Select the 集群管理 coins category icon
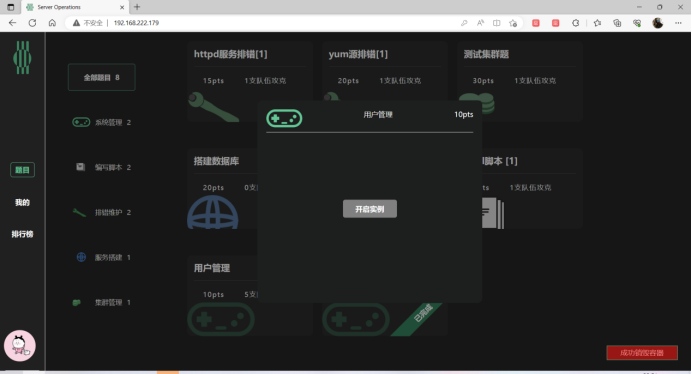The width and height of the screenshot is (692, 374). 77,302
